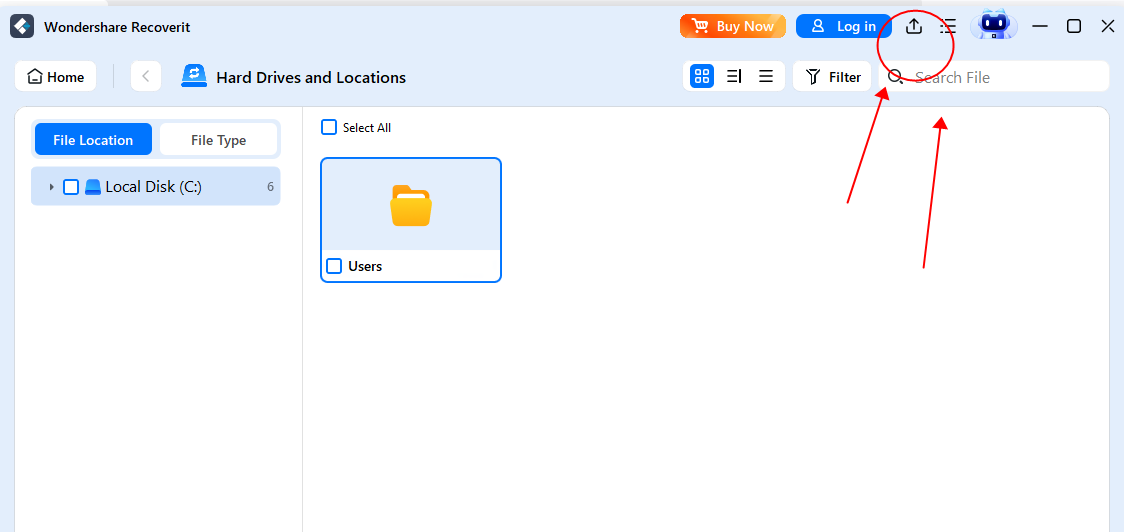The height and width of the screenshot is (532, 1124).
Task: Click the Hard Drives and Locations icon
Action: (x=194, y=77)
